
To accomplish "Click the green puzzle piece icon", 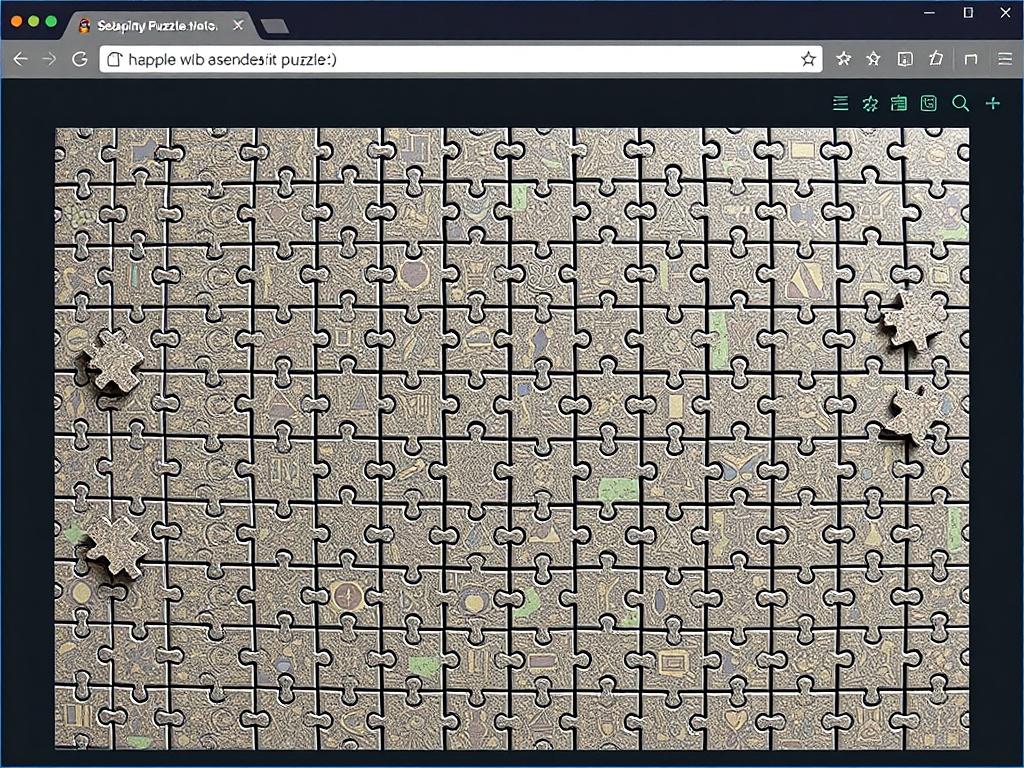I will pyautogui.click(x=870, y=103).
